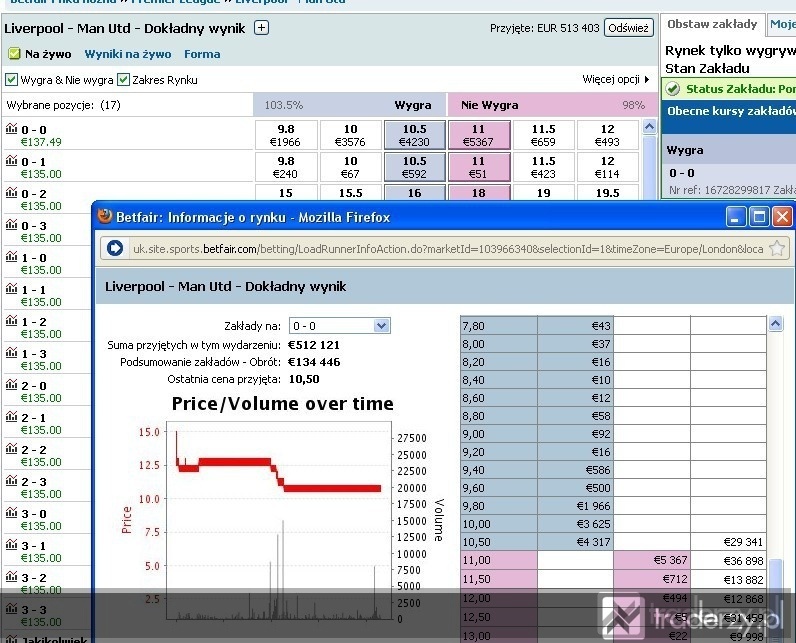Click 0 - 0 back price 9.8 €1966

click(x=286, y=135)
